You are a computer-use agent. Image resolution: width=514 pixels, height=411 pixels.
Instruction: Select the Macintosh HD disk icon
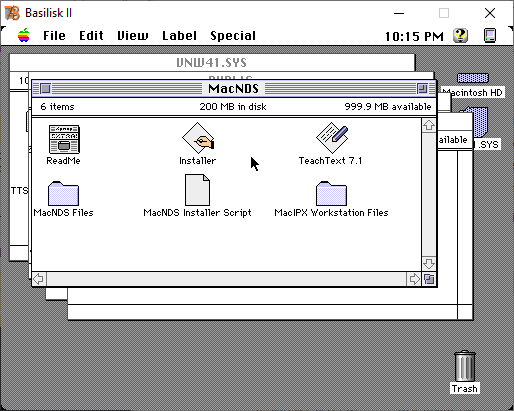[x=473, y=78]
